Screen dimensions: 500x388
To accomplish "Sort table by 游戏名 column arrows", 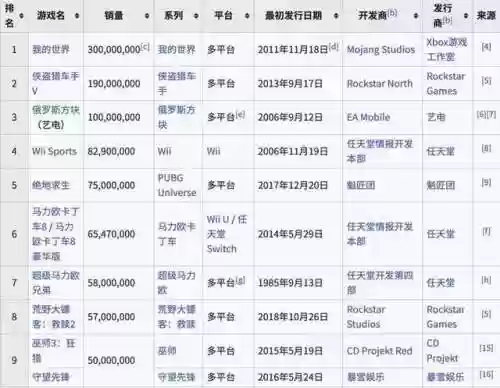I will coord(77,16).
